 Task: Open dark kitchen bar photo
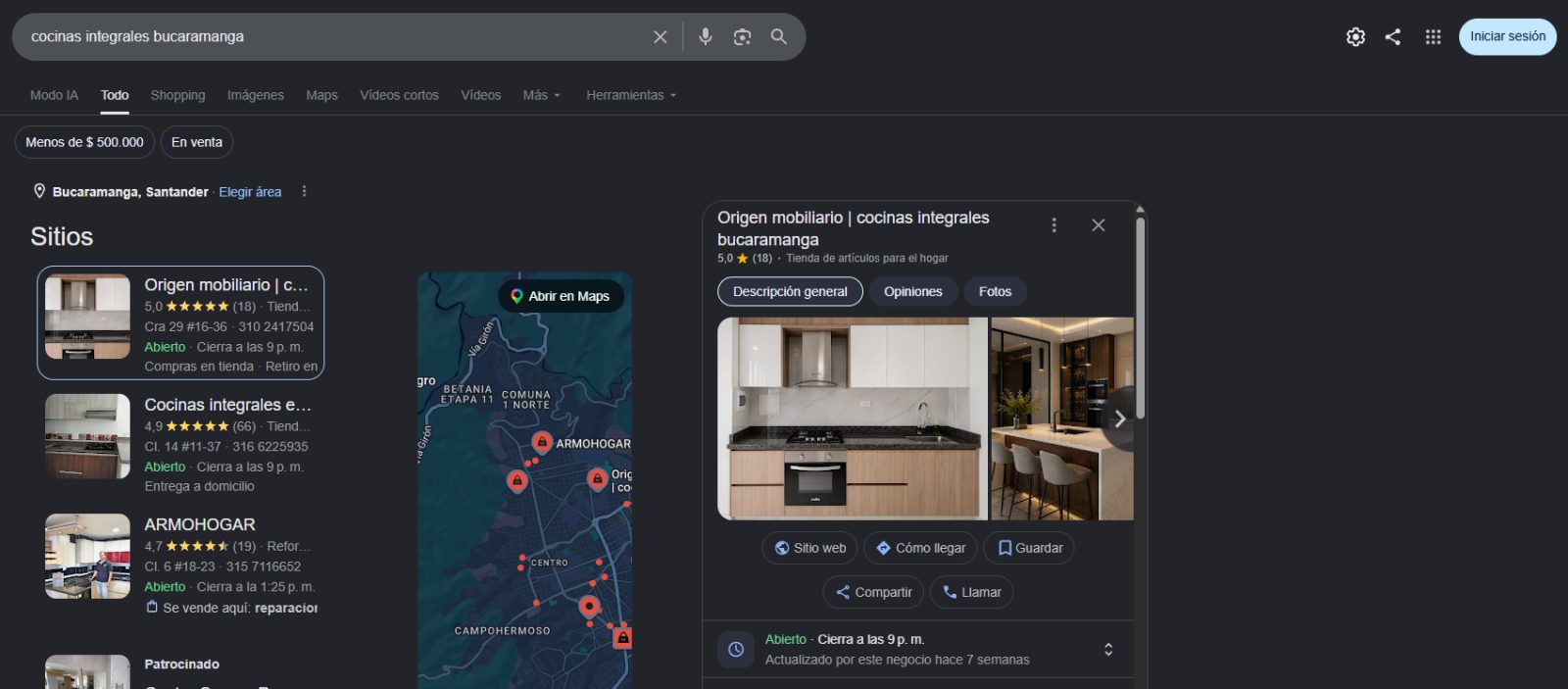1062,418
